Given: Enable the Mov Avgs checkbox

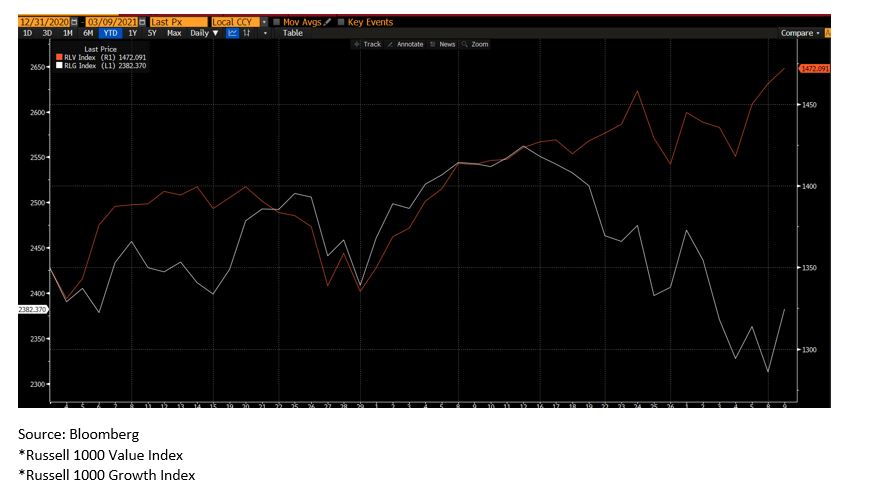Looking at the screenshot, I should pyautogui.click(x=276, y=22).
